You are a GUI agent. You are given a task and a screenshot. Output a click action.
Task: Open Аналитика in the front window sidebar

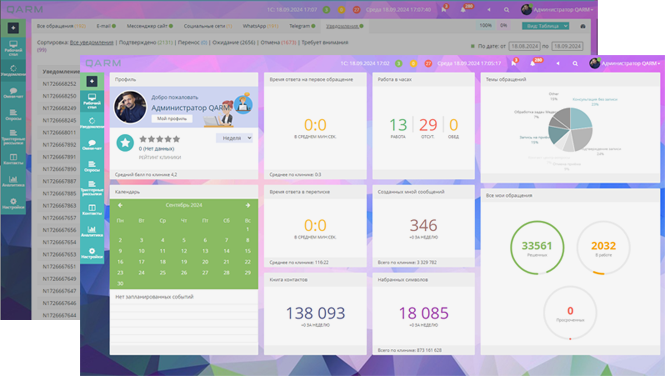(92, 231)
